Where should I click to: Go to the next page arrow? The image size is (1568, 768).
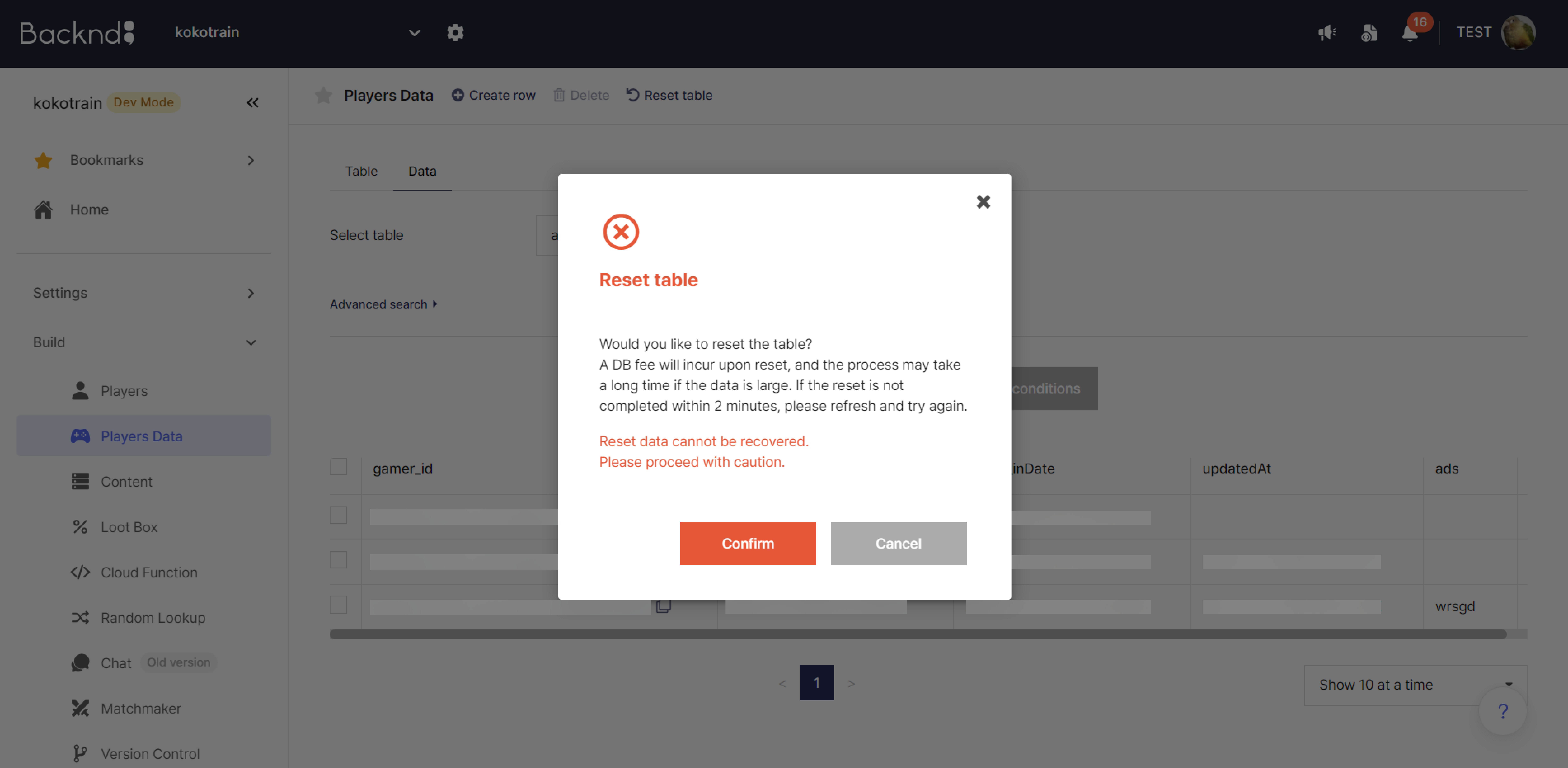pyautogui.click(x=852, y=683)
